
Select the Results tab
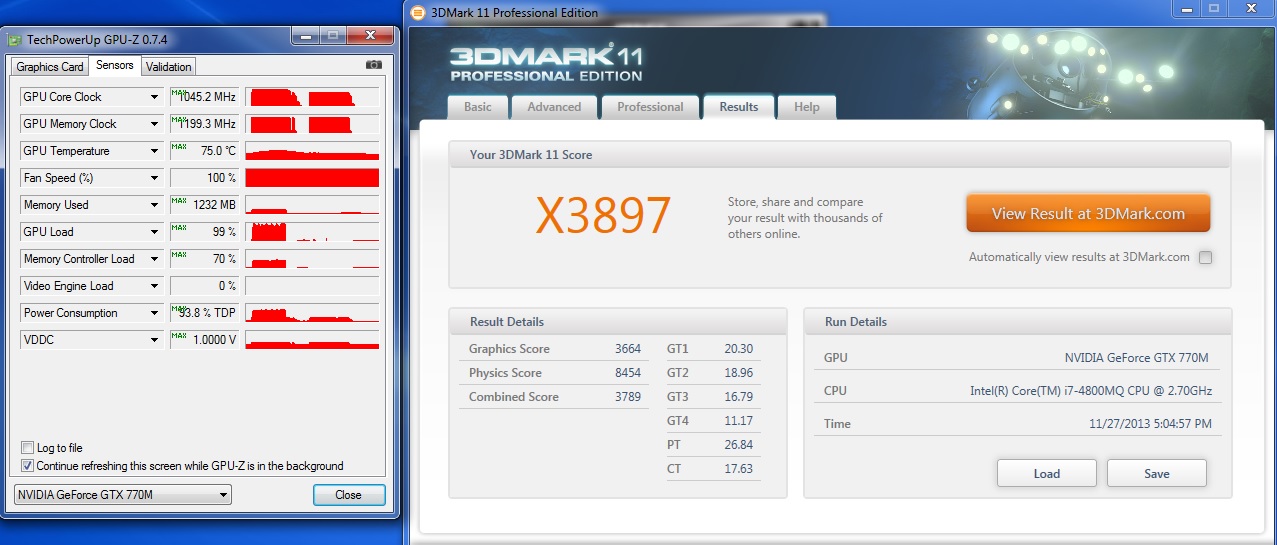739,106
